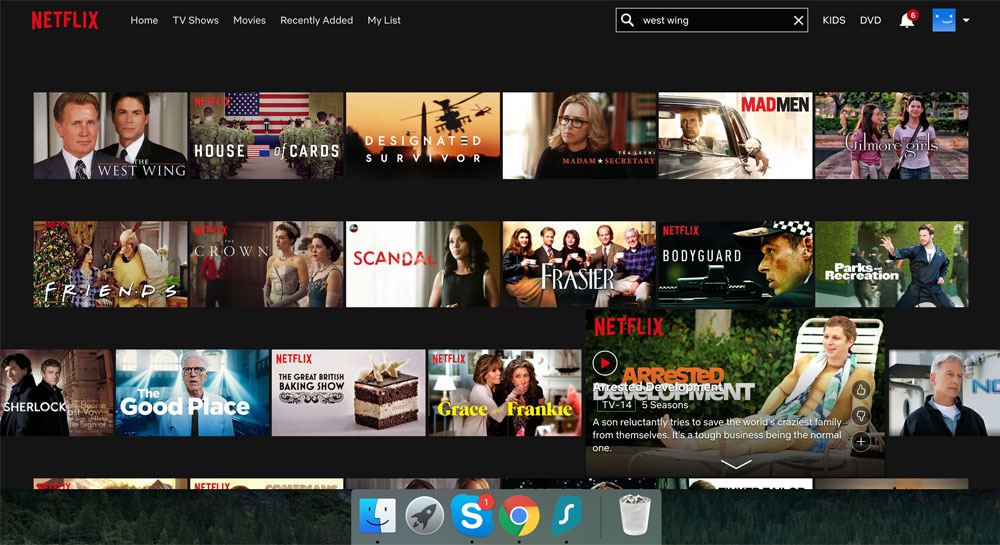
Task: Open Recently Added section
Action: click(x=316, y=20)
